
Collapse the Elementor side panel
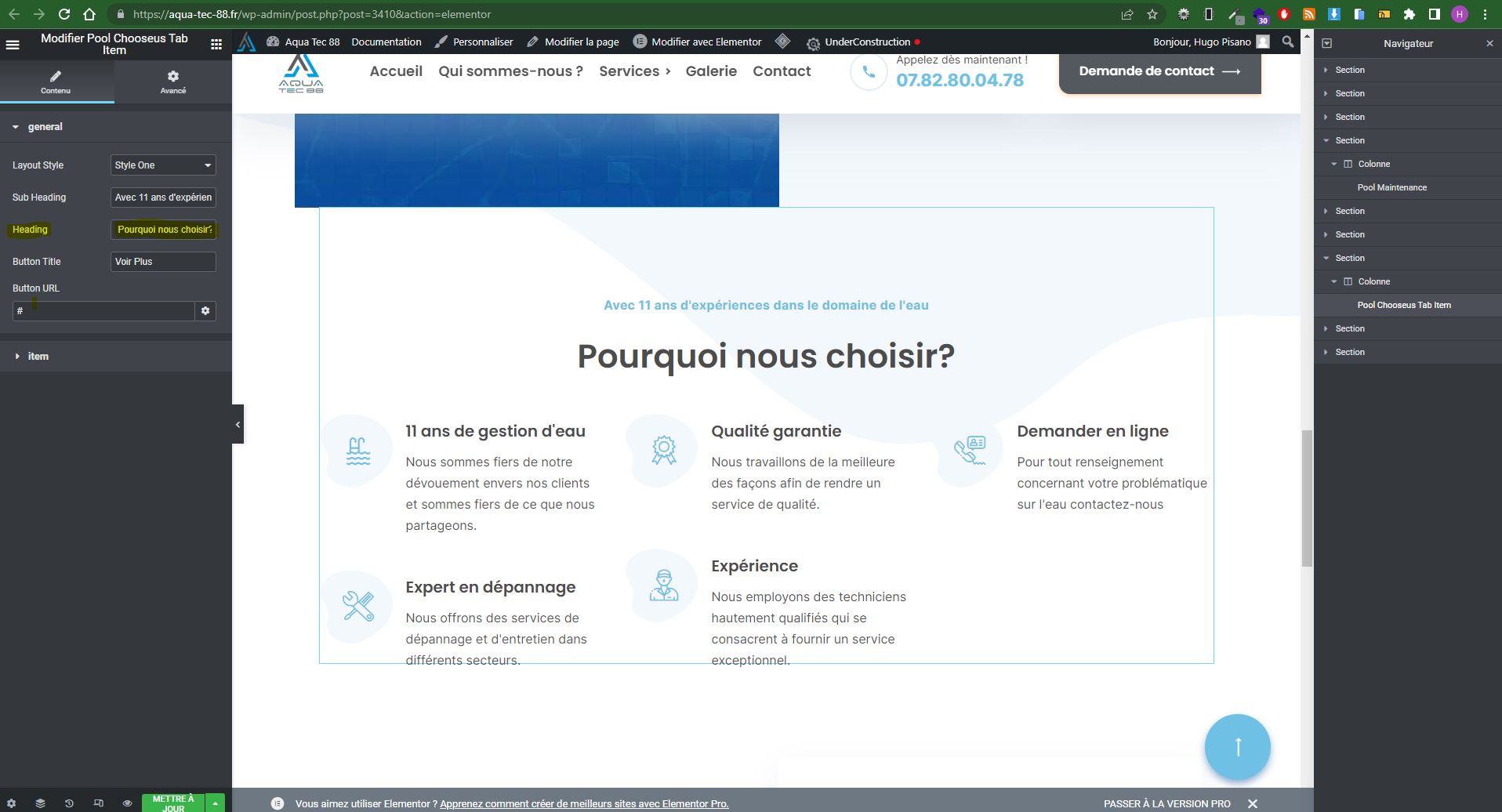238,424
